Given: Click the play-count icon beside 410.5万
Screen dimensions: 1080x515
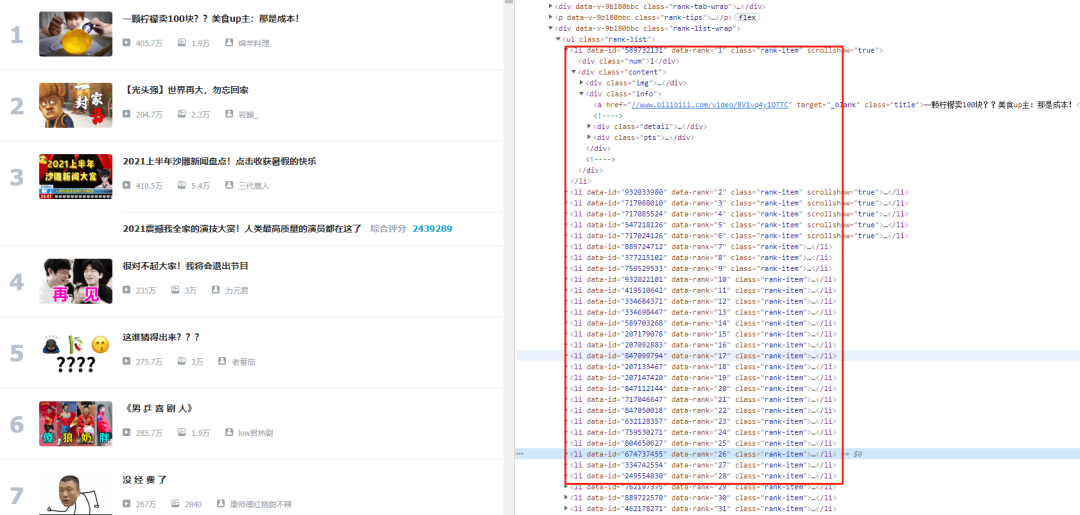Looking at the screenshot, I should point(127,185).
